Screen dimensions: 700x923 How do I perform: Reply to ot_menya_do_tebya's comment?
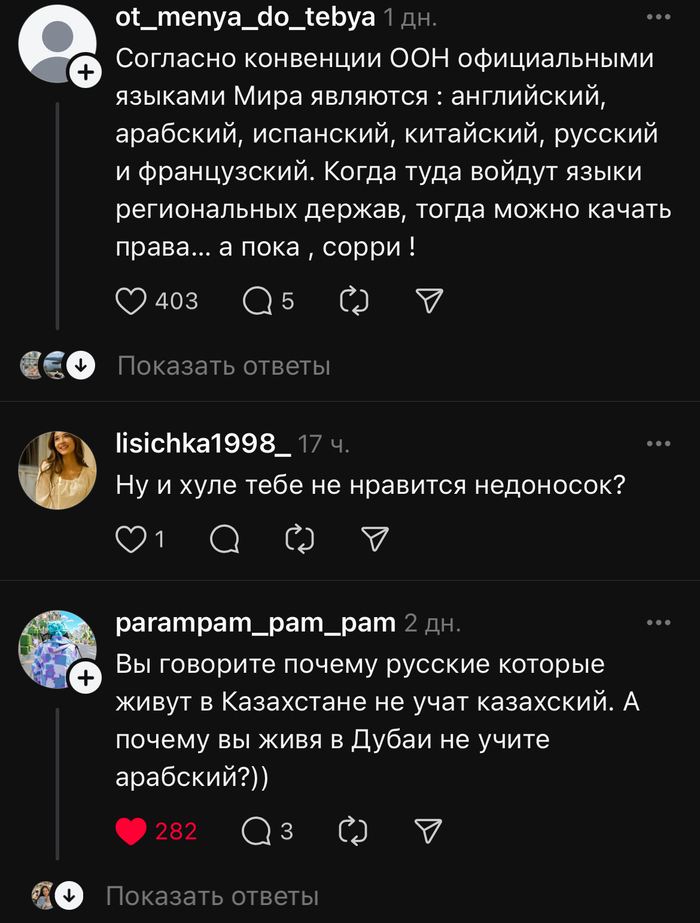257,301
